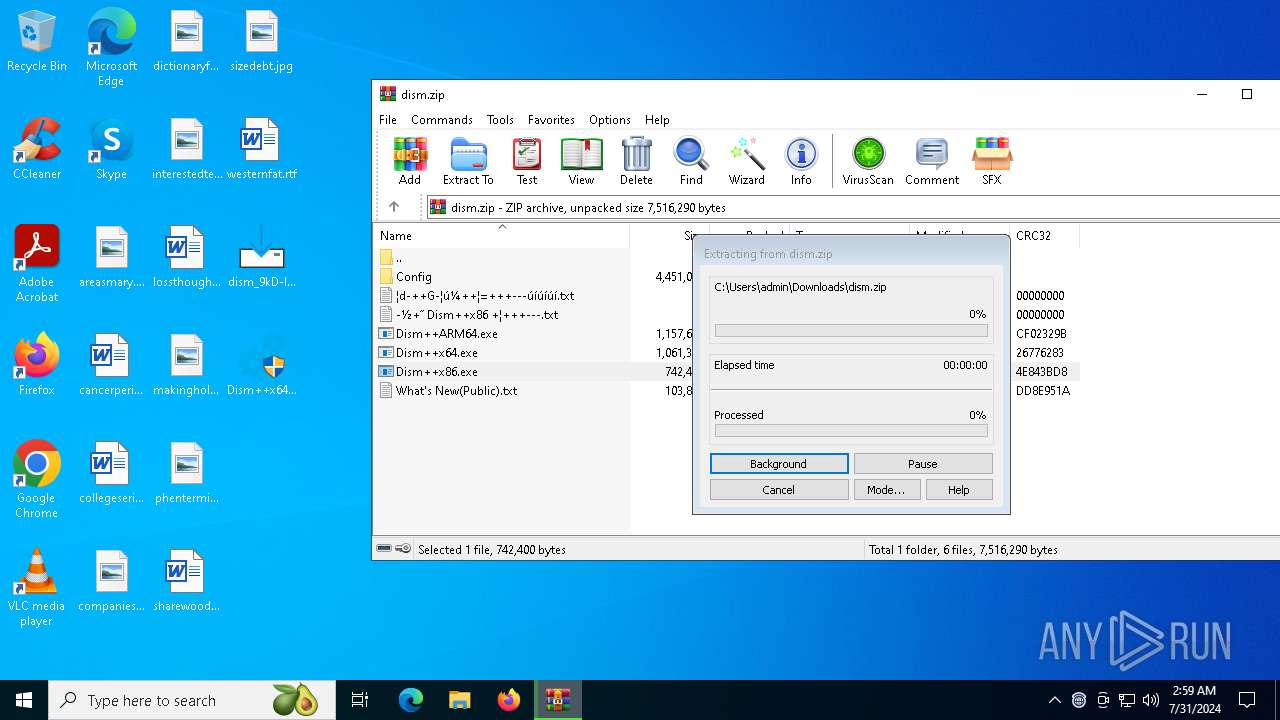Start VirusScan on the archive
The width and height of the screenshot is (1280, 720).
tap(868, 161)
